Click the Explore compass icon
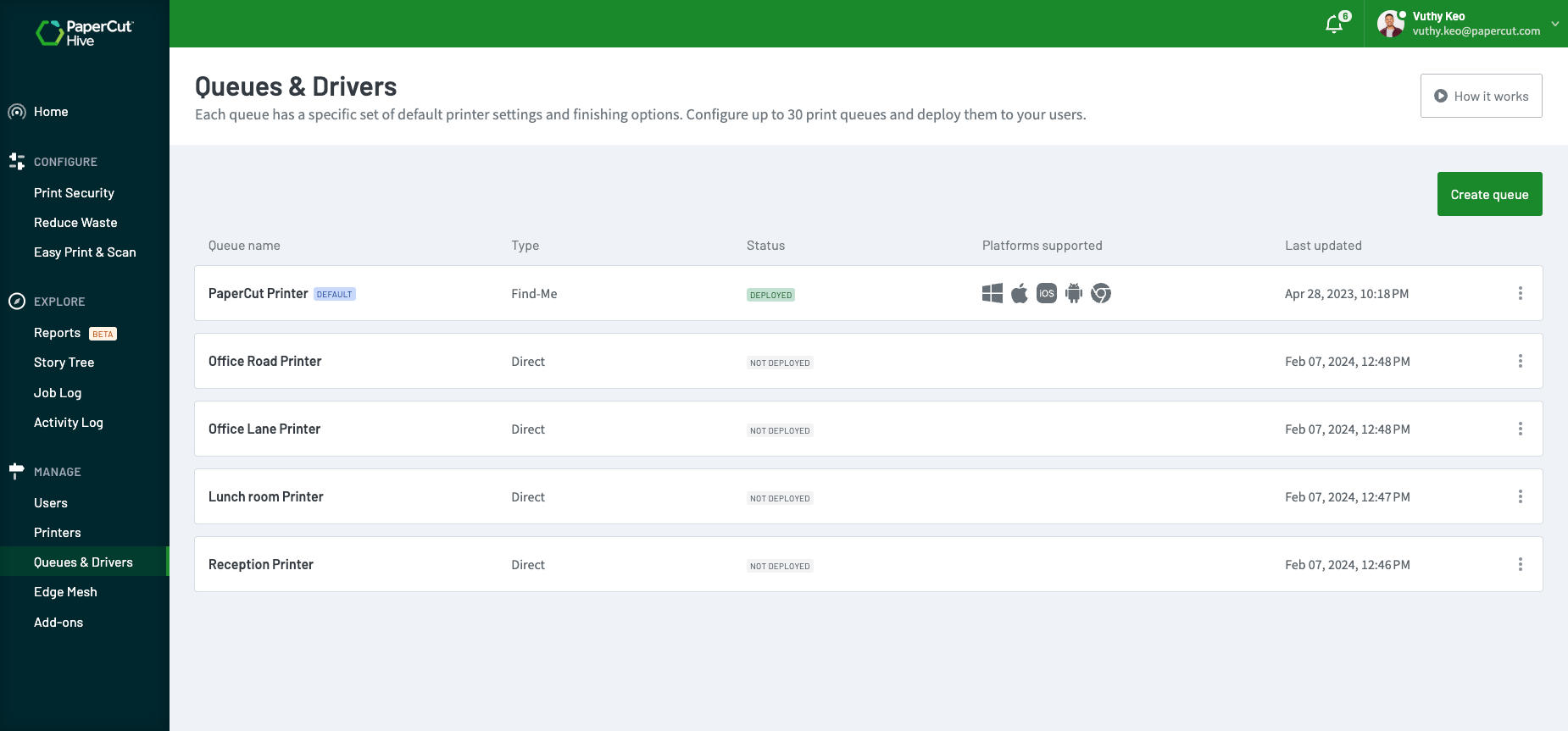 [x=17, y=301]
